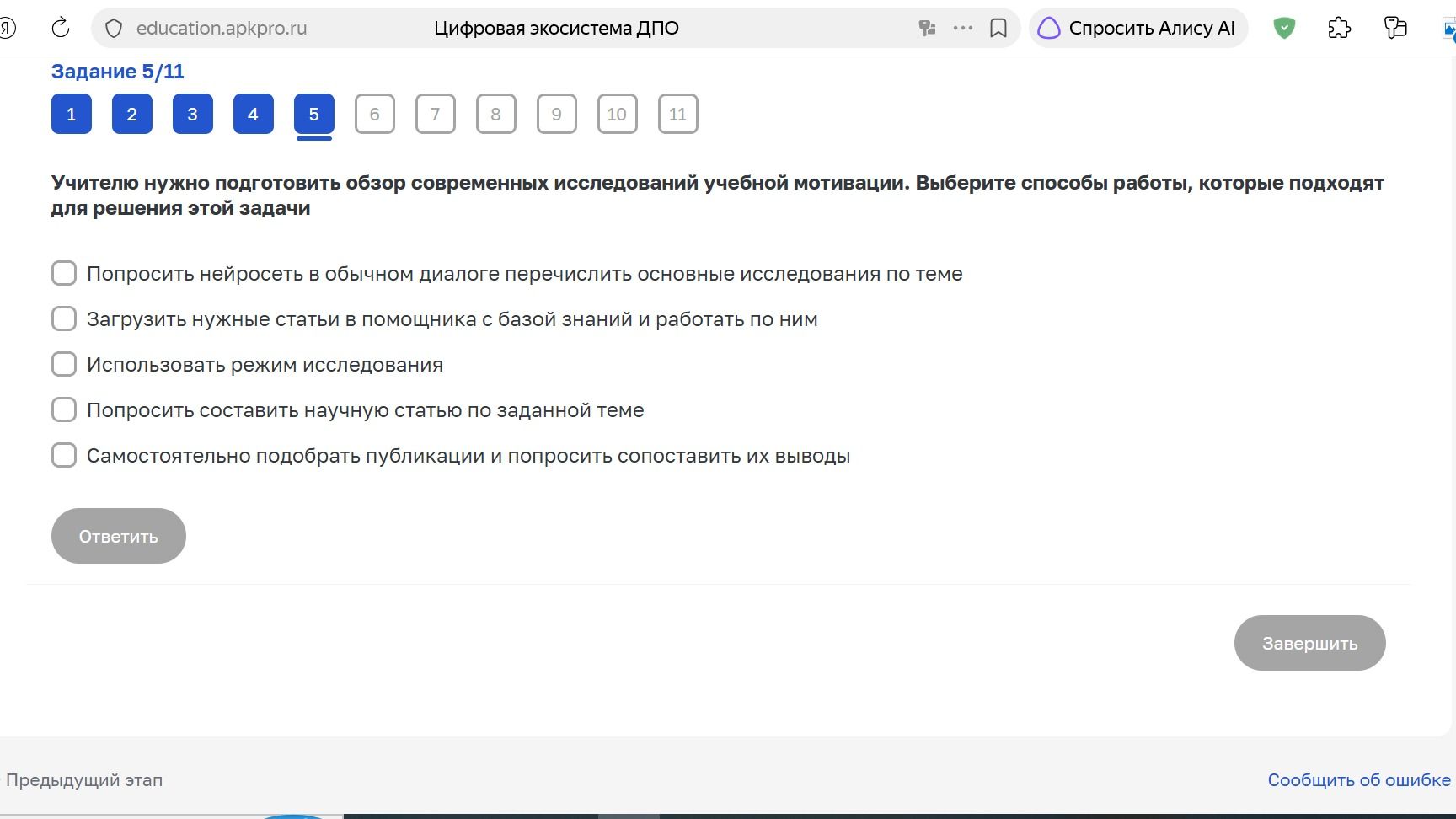
Task: Click the Yandex logo icon
Action: 7,28
